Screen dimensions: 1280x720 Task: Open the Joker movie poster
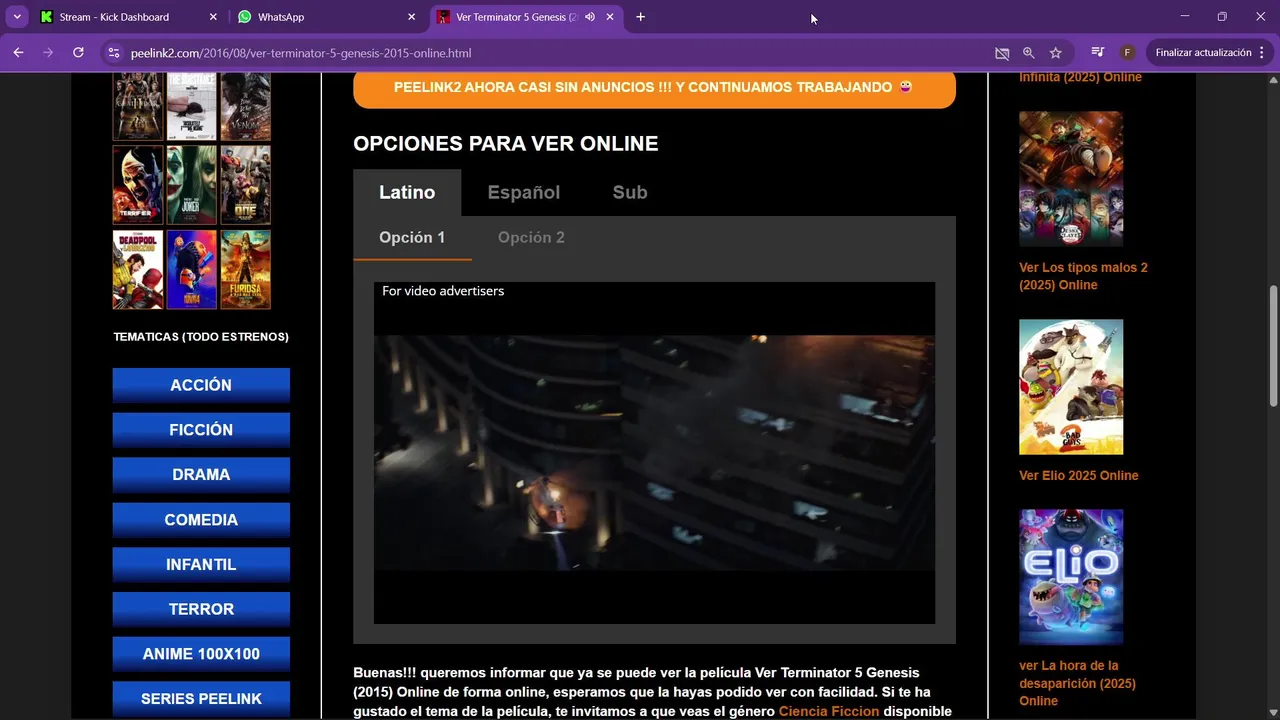coord(191,185)
